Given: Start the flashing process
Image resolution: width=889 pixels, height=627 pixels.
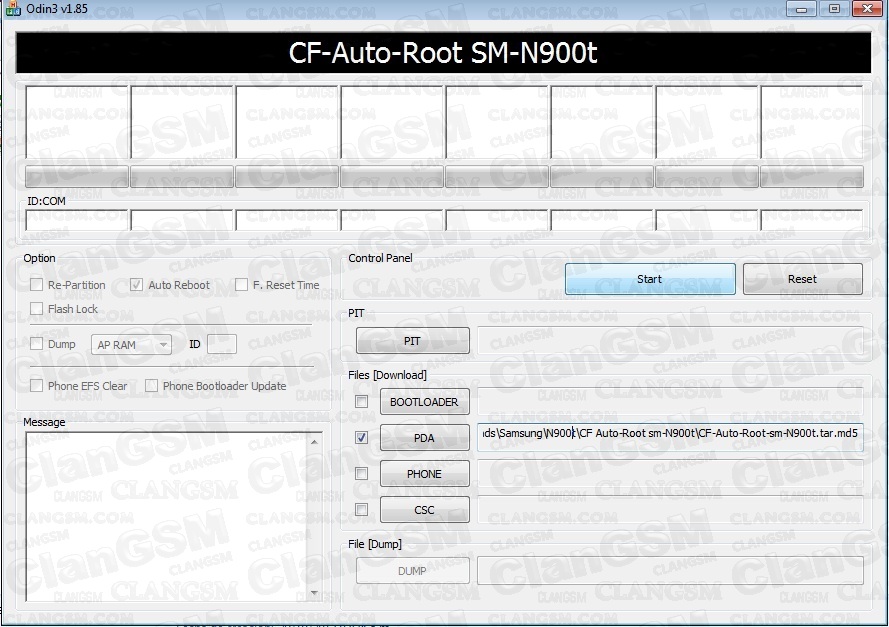Looking at the screenshot, I should coord(650,279).
